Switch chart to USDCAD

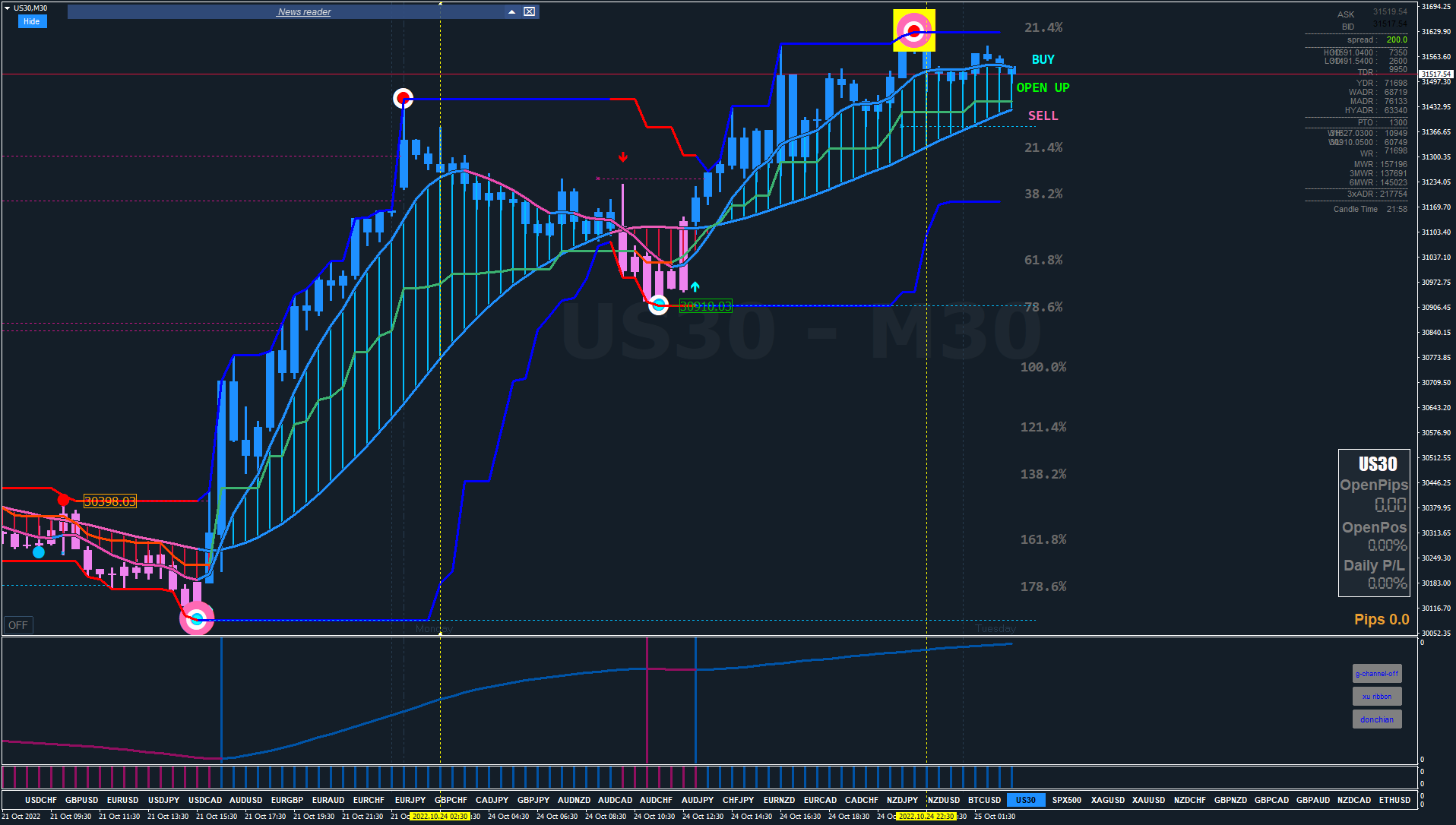pos(205,800)
